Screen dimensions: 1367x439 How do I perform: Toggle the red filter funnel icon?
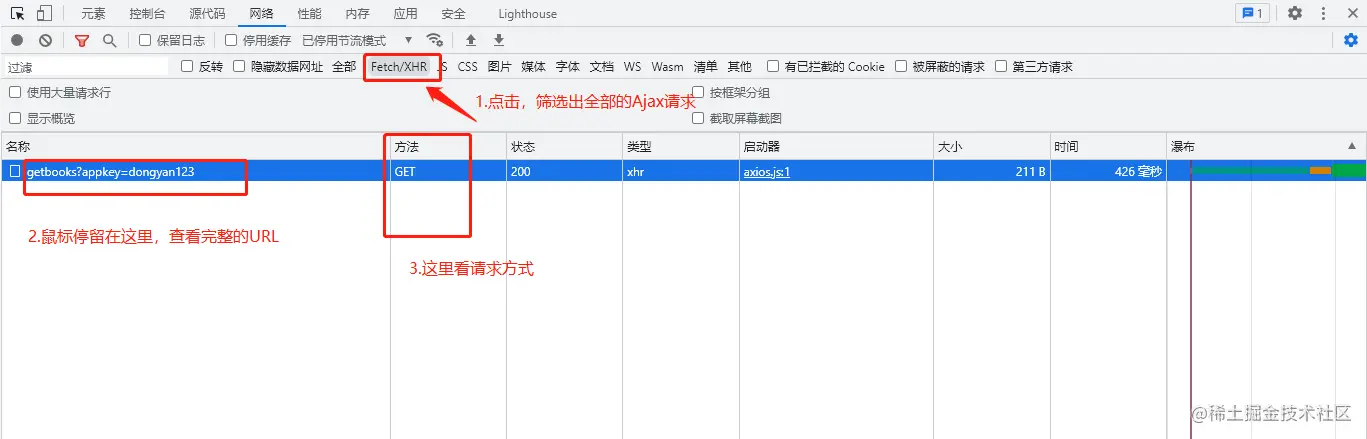pos(82,40)
